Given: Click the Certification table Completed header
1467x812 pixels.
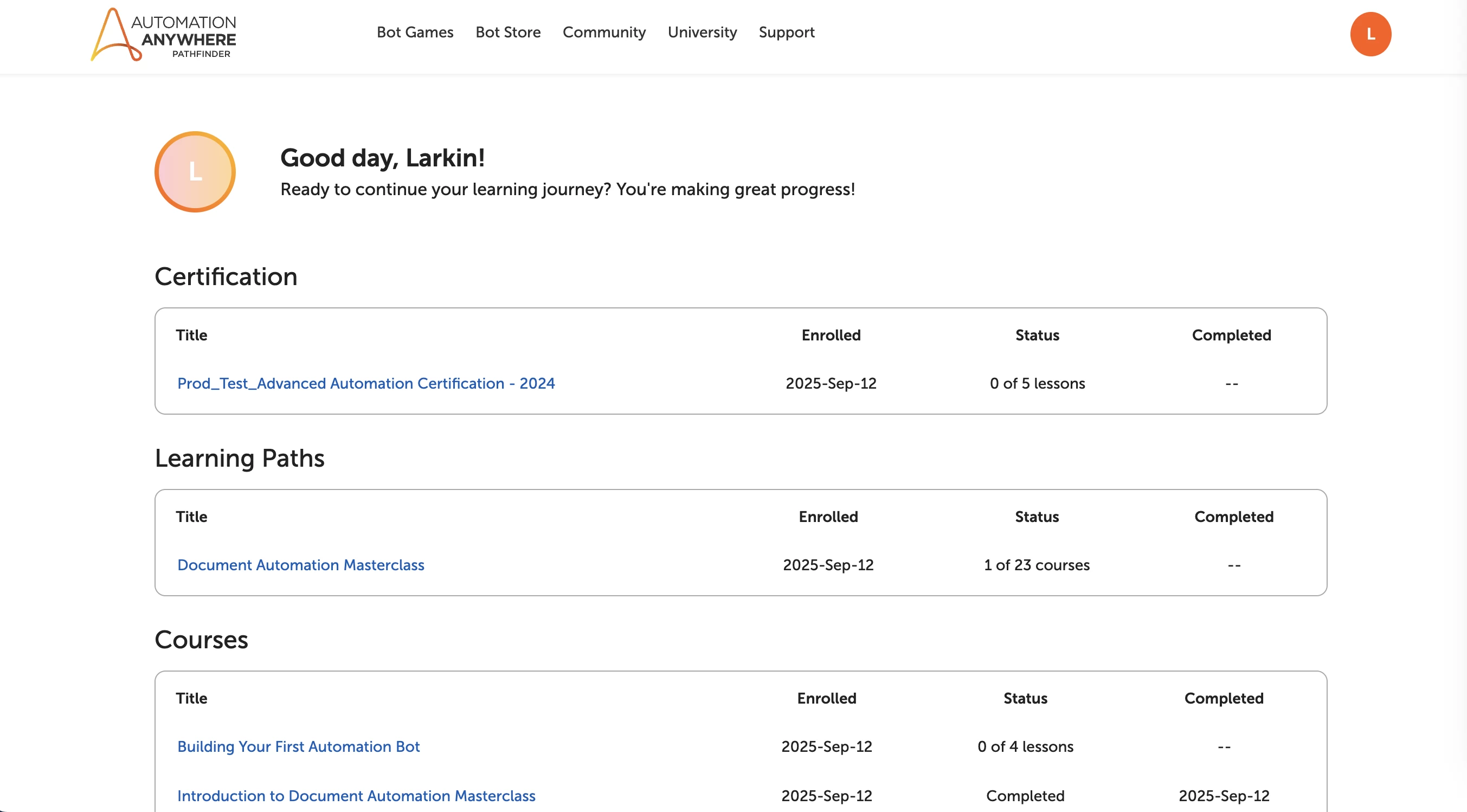Looking at the screenshot, I should [x=1231, y=336].
